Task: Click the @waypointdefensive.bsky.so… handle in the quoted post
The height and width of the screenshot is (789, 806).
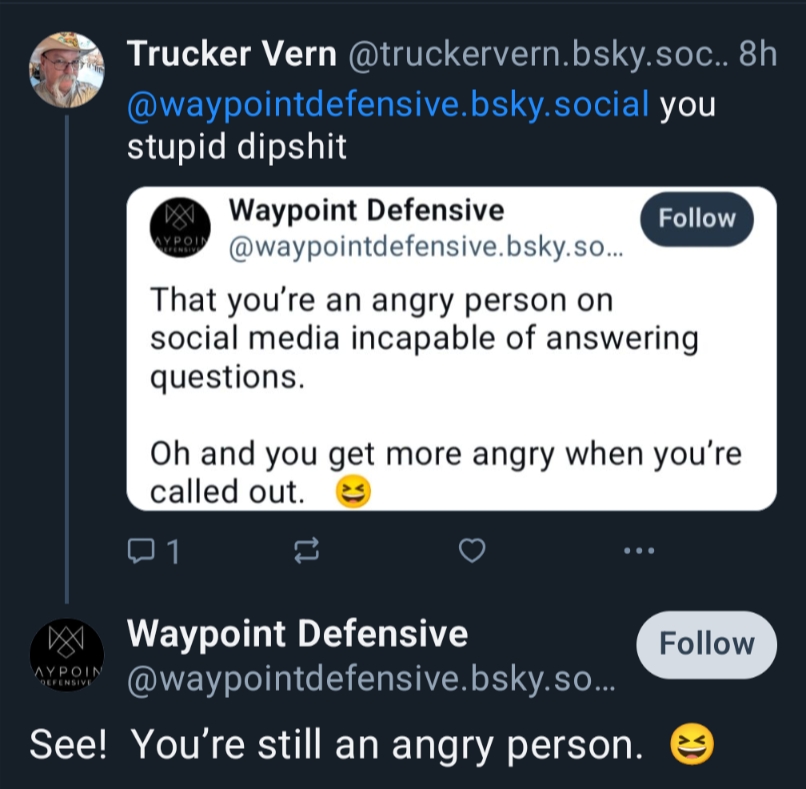Action: (x=425, y=248)
